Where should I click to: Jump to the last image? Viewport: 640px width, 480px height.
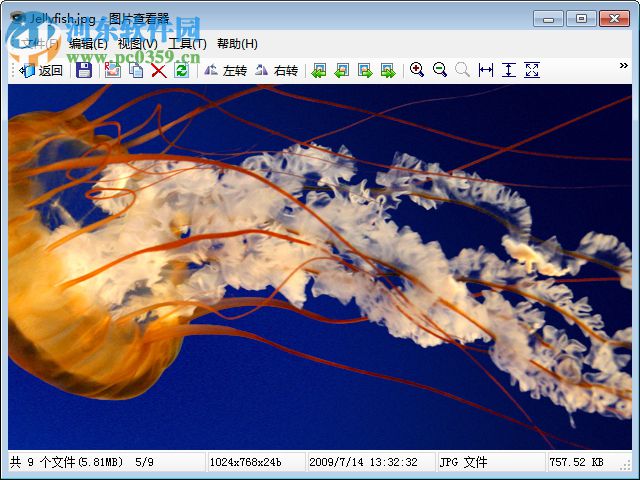(x=388, y=70)
